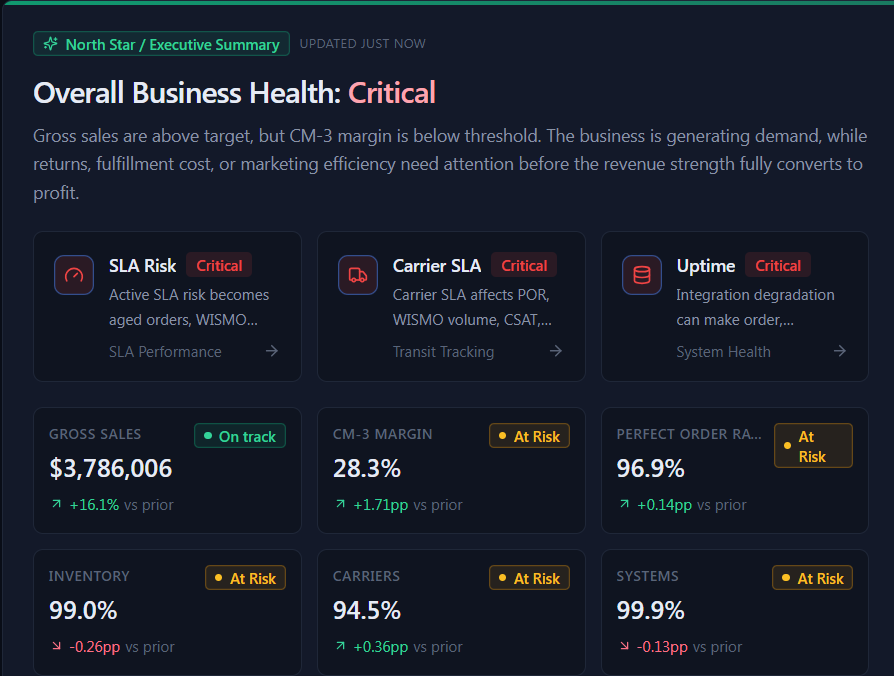Click the arrow next to System Health
Viewport: 894px width, 676px height.
tap(840, 351)
